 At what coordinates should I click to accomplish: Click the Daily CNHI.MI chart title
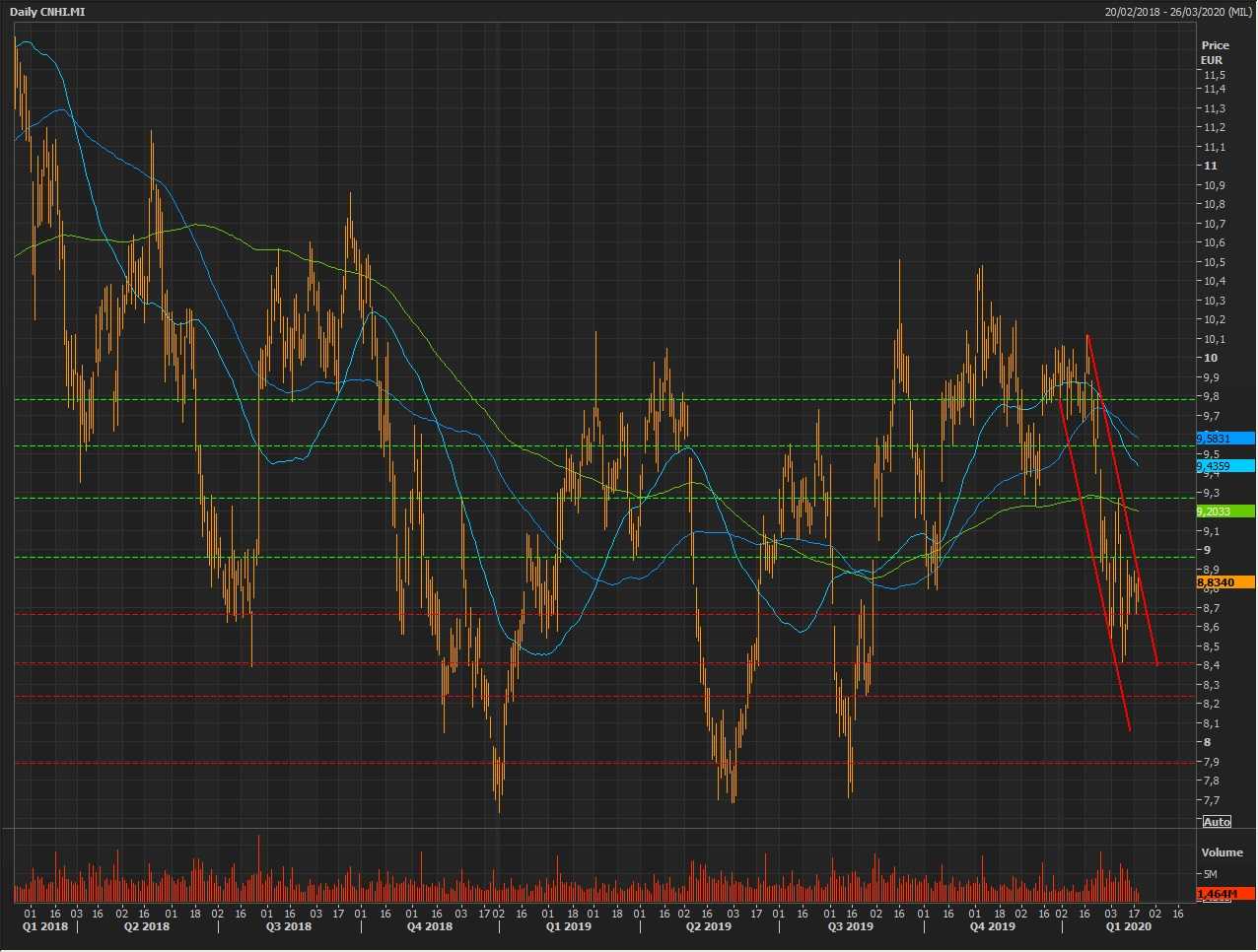point(48,12)
